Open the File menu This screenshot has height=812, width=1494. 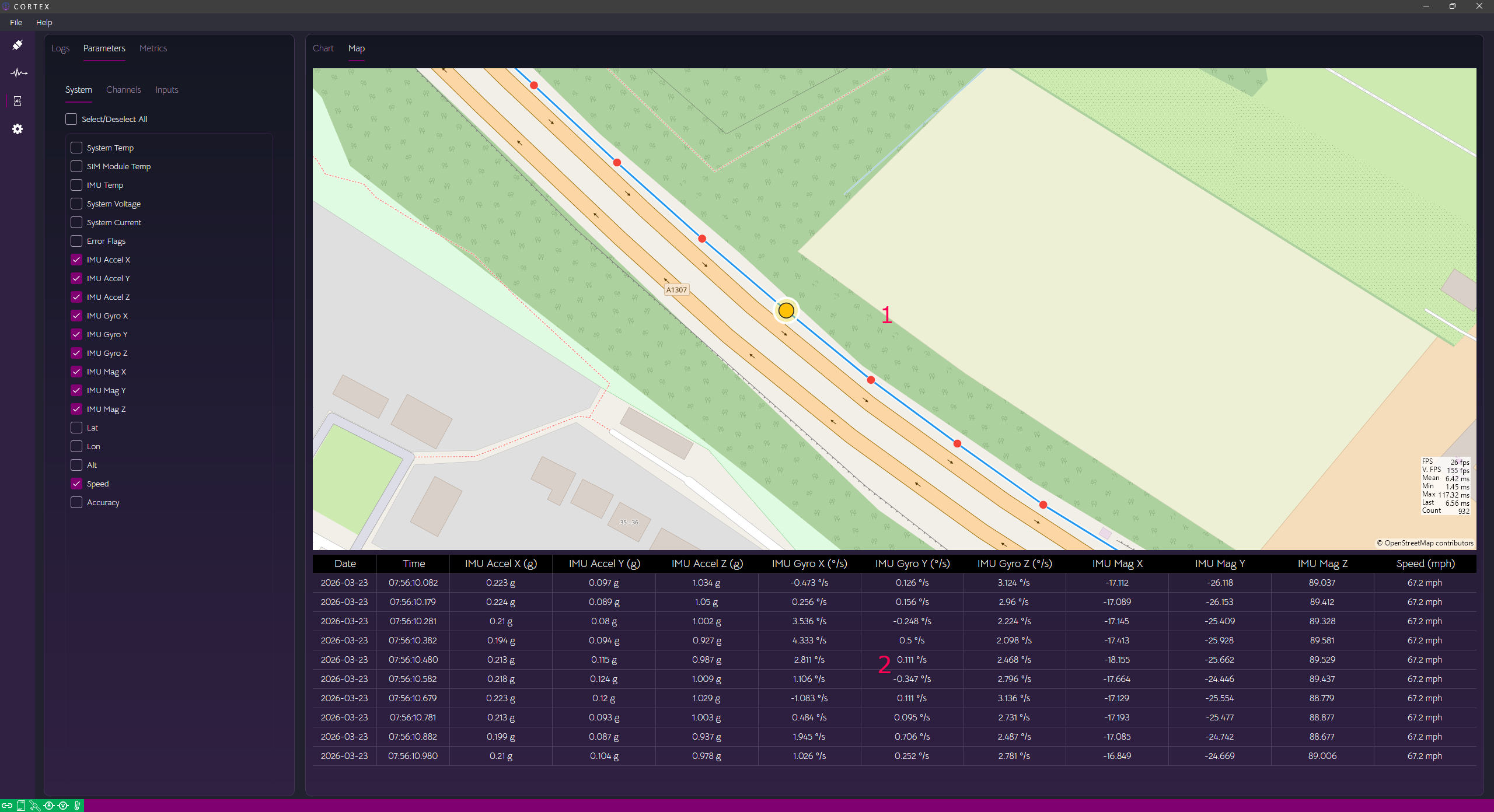pyautogui.click(x=16, y=22)
